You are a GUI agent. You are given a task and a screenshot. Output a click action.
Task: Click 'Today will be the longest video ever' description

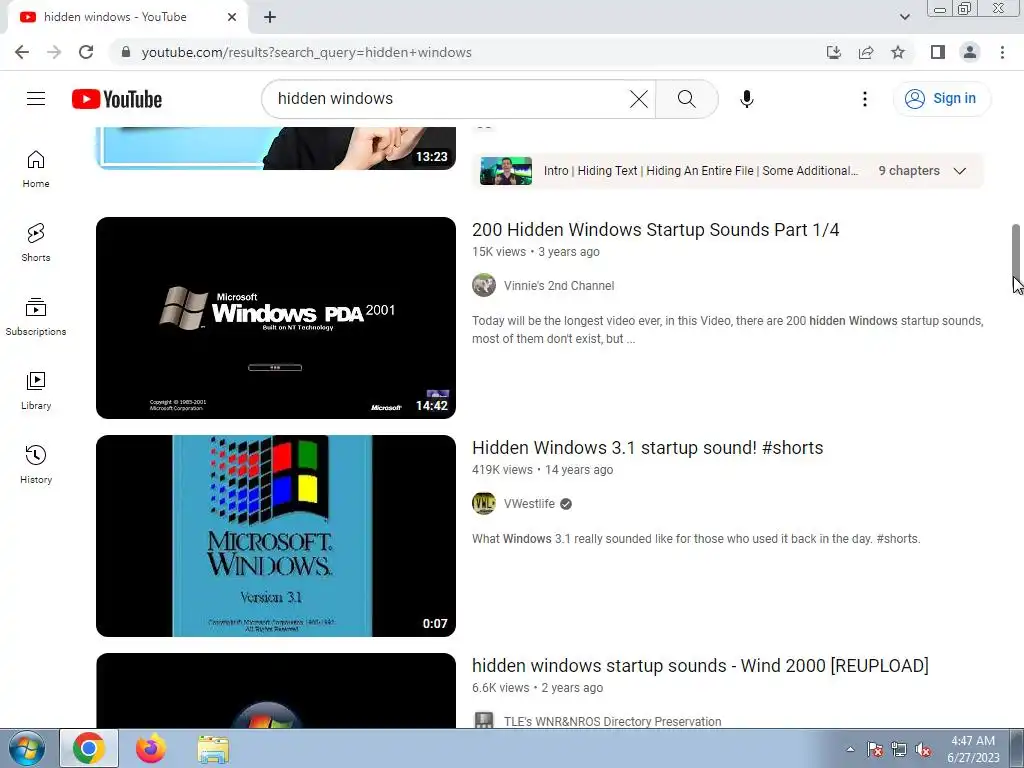coord(728,330)
